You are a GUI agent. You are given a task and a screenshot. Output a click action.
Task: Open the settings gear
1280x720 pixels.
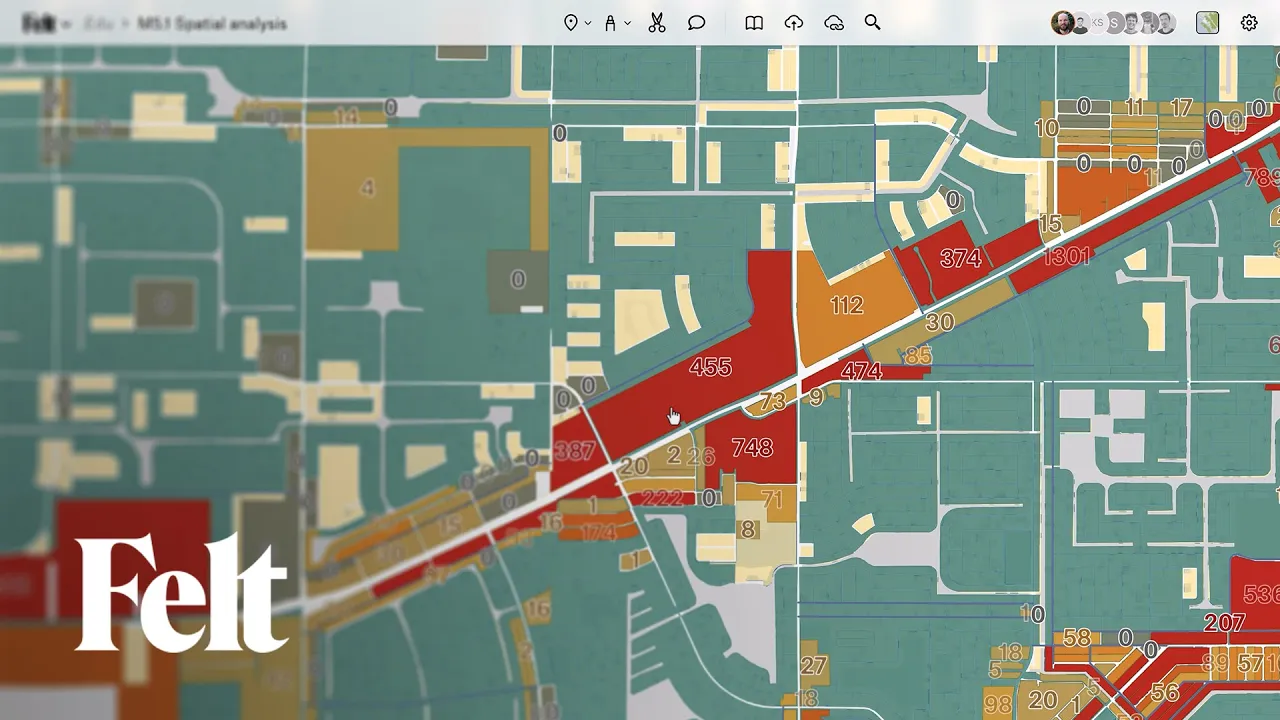point(1249,22)
